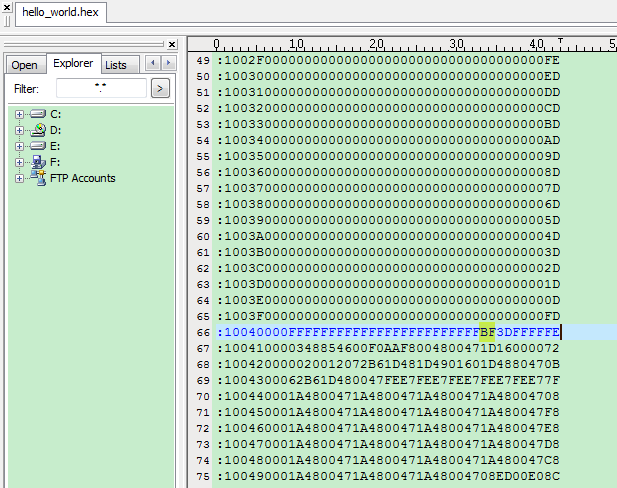
Task: Select the F: network drive icon
Action: point(38,162)
